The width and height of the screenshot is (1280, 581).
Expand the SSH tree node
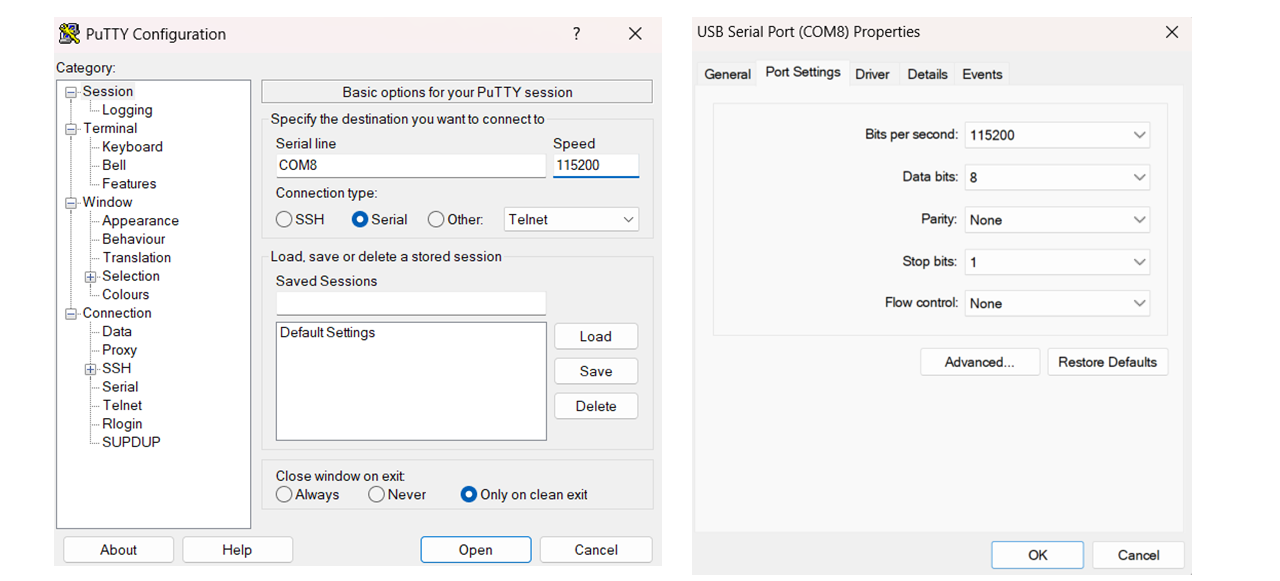point(91,369)
